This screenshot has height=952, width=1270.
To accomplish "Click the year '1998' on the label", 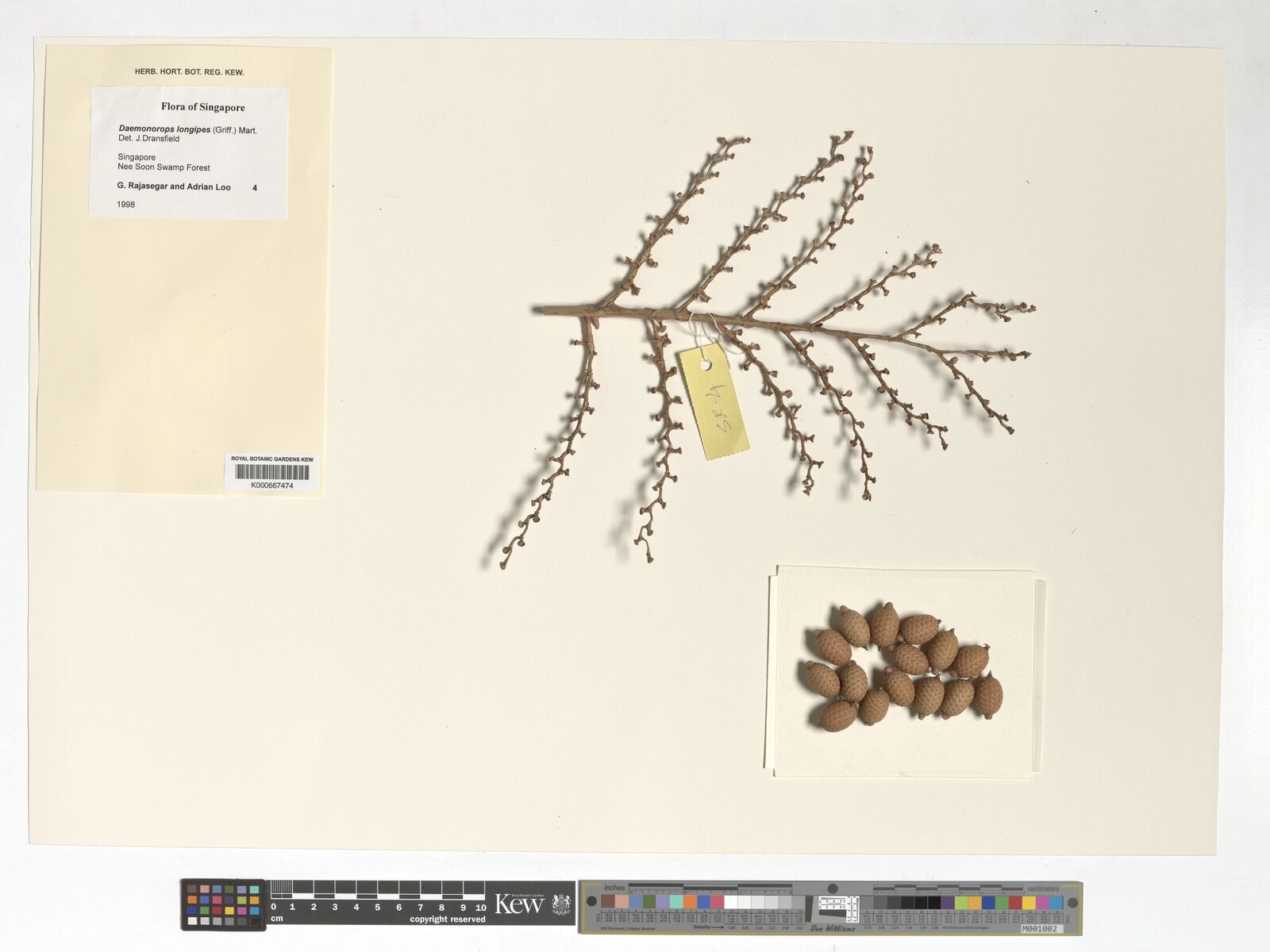I will (125, 205).
